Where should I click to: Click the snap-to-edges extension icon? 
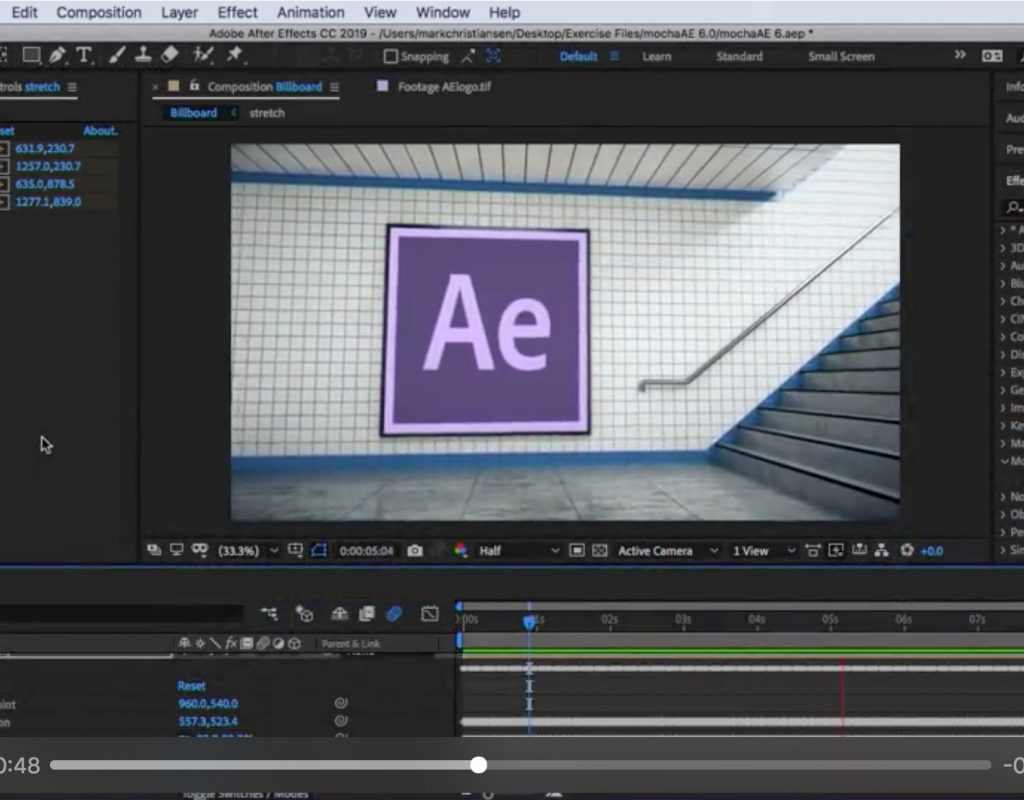click(x=468, y=57)
